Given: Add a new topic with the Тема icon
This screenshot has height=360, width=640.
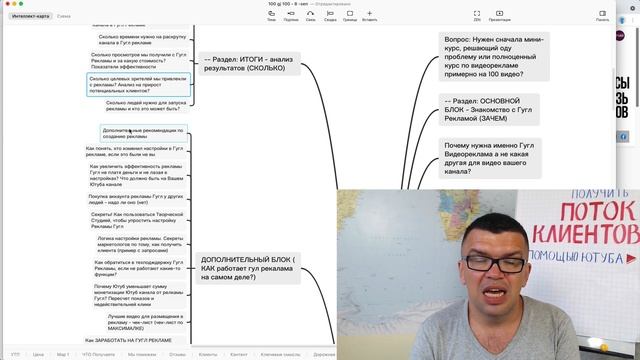Looking at the screenshot, I should coord(271,16).
